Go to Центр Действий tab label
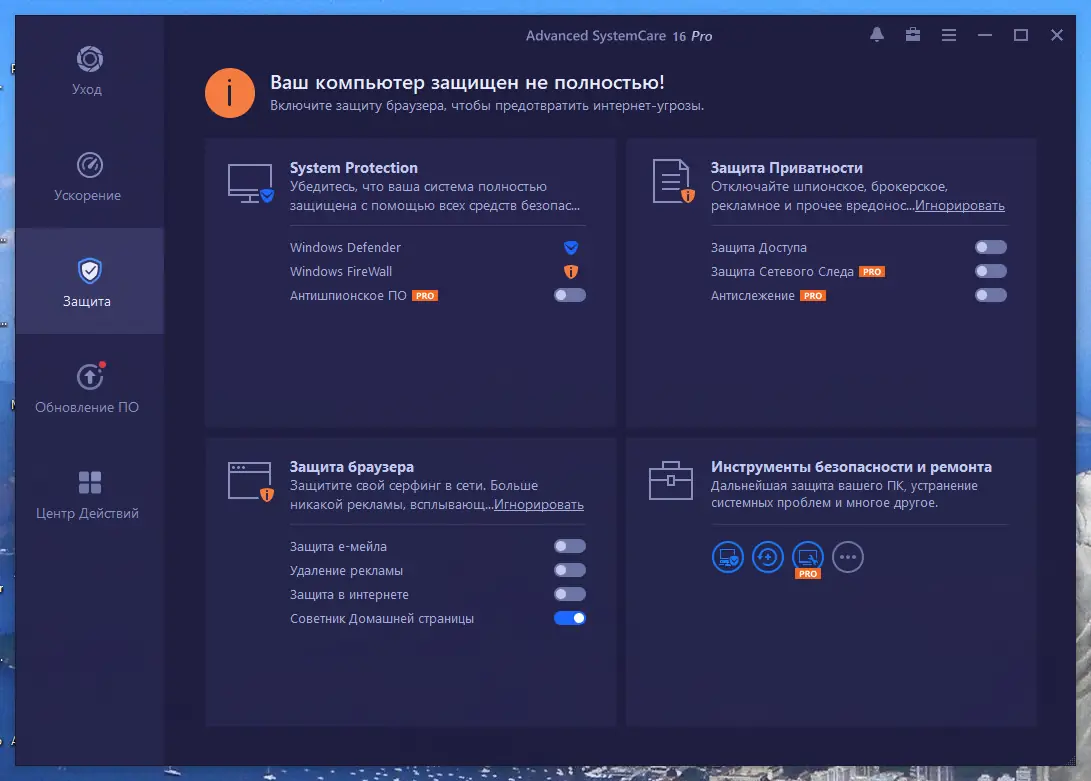 87,513
